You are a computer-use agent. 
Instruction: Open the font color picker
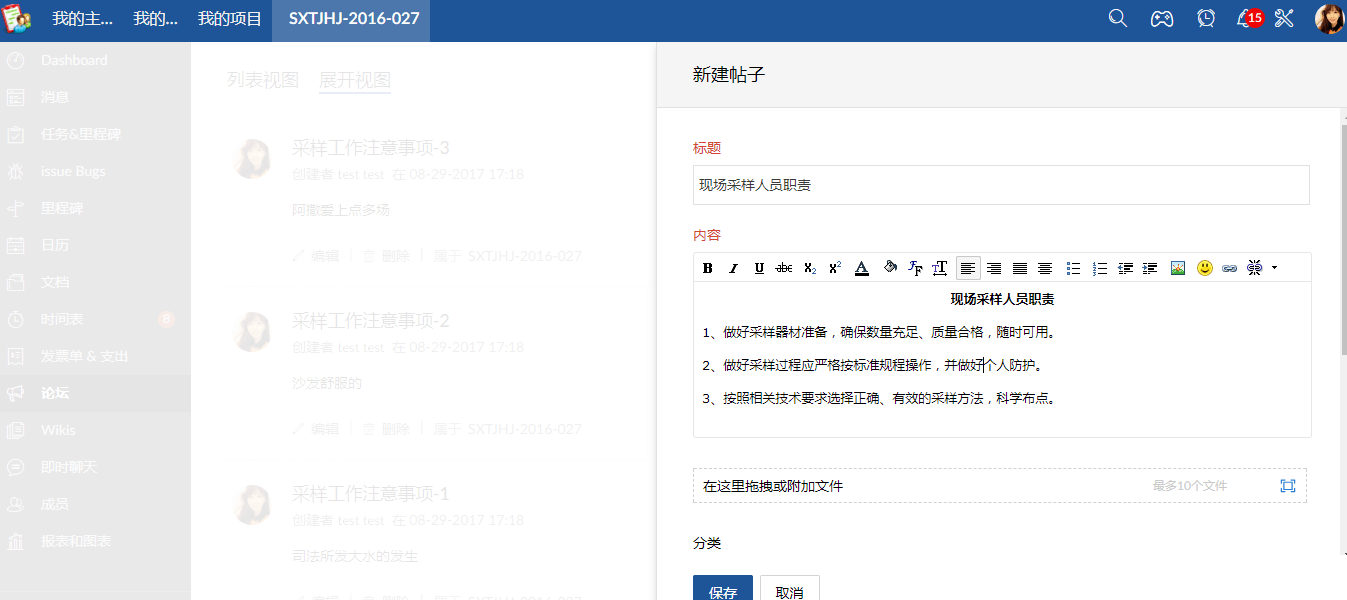(862, 268)
